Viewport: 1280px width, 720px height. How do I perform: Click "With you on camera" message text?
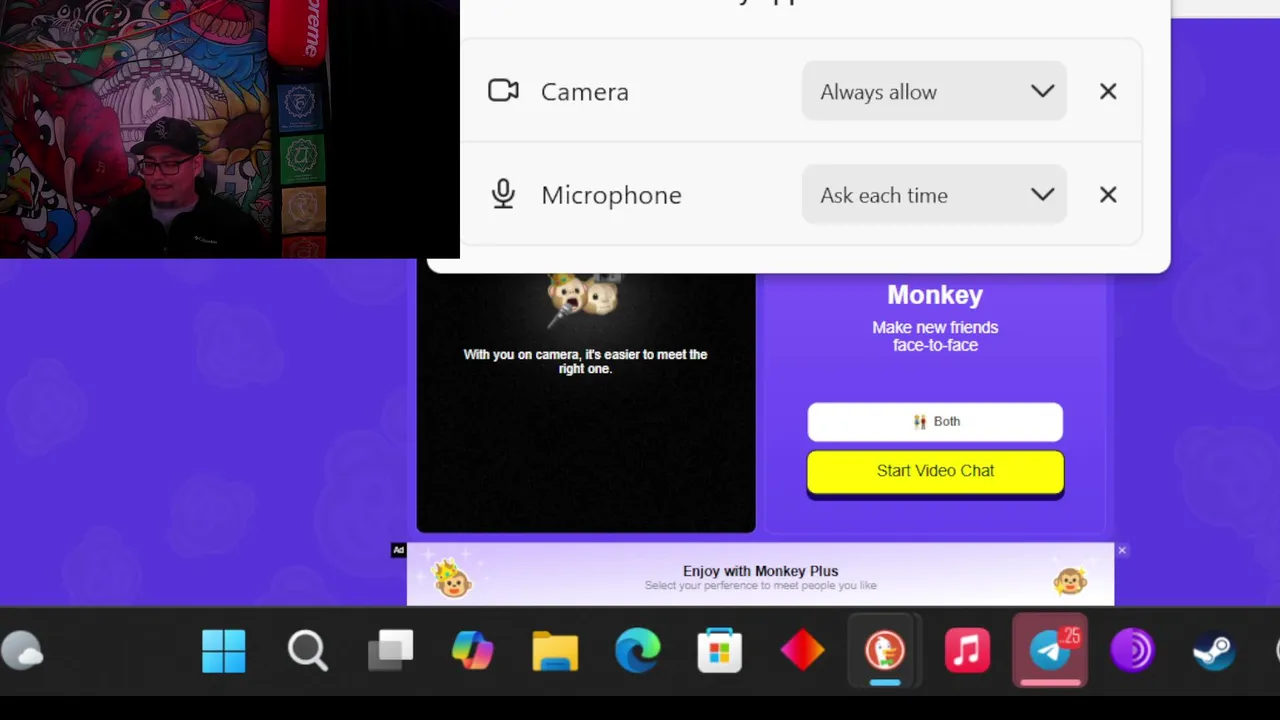tap(585, 361)
